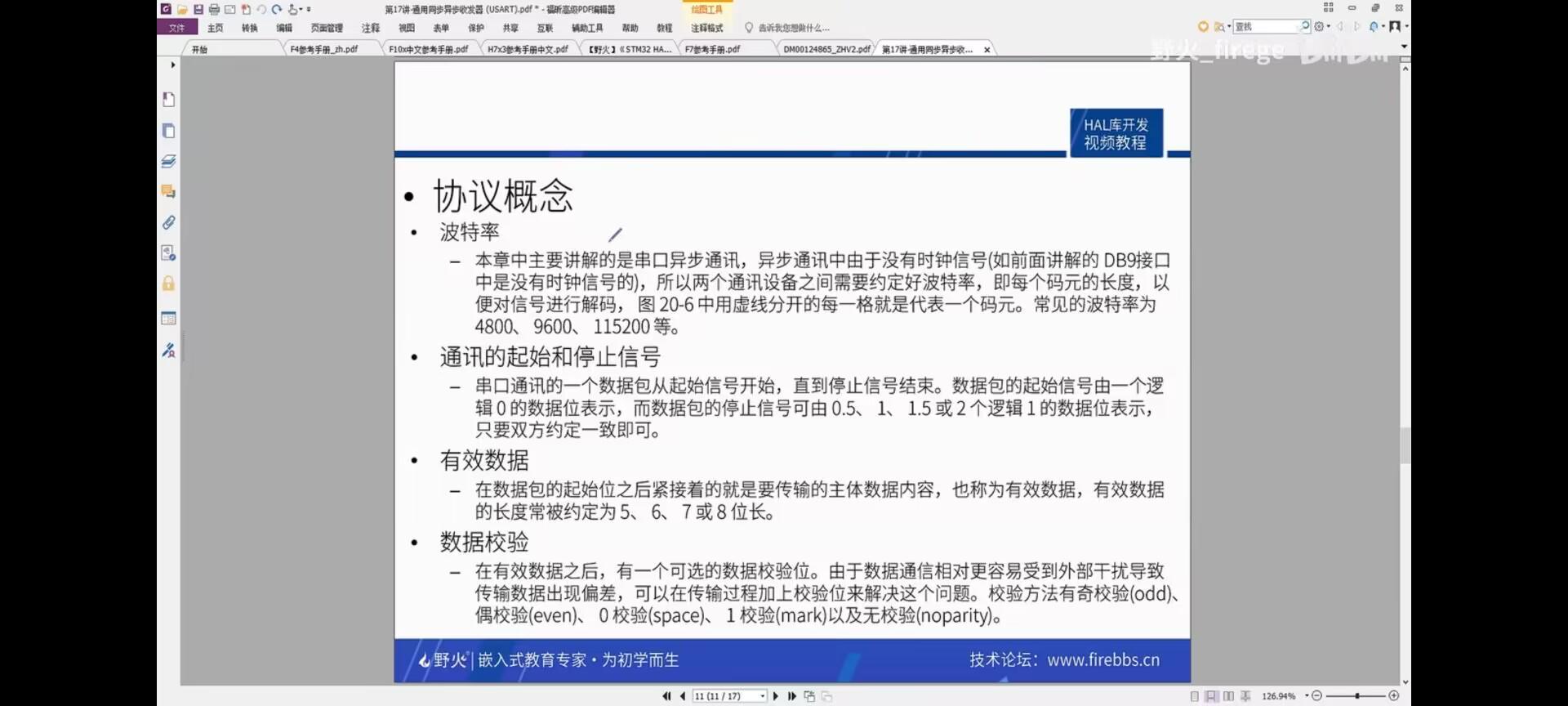Open the 保护 Protect ribbon tab

click(x=476, y=28)
